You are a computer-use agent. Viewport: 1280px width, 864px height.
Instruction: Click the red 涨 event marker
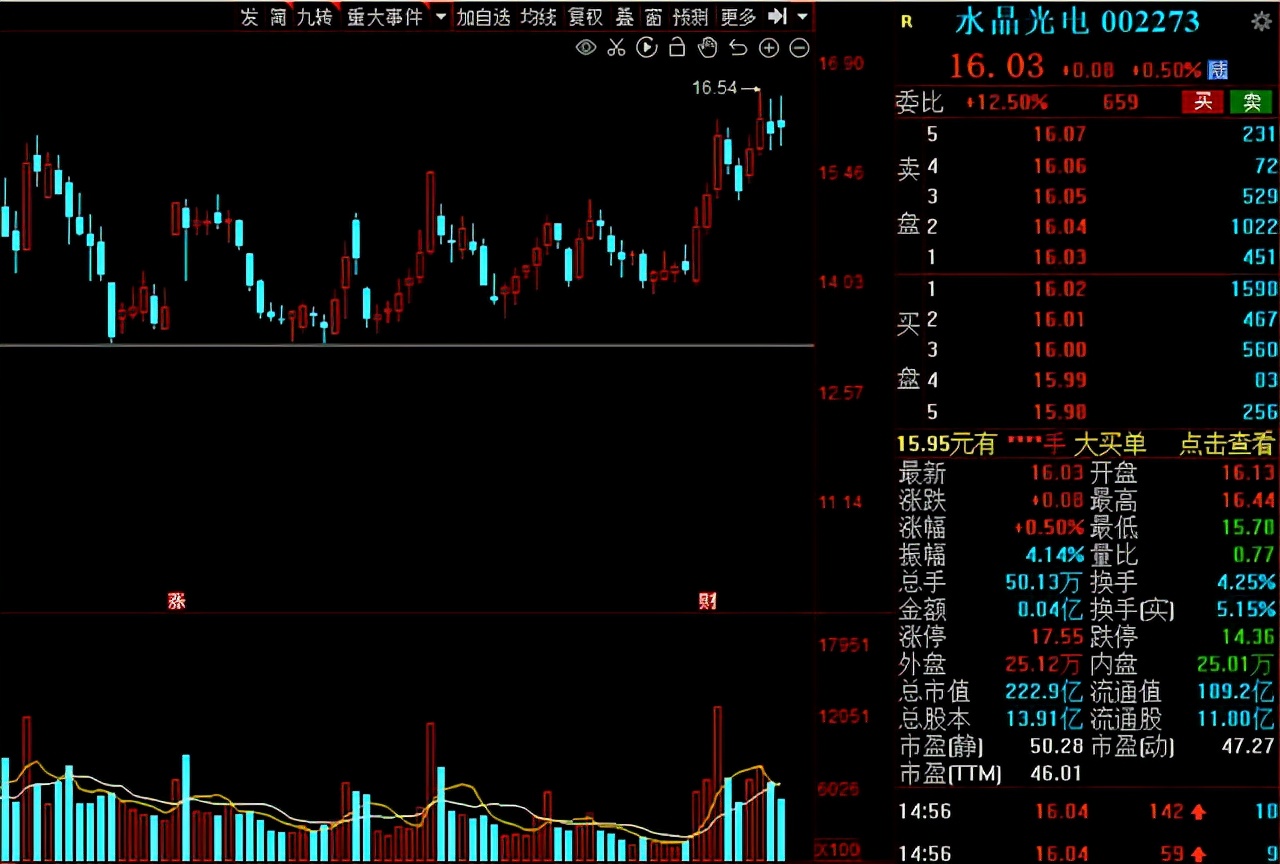coord(177,601)
